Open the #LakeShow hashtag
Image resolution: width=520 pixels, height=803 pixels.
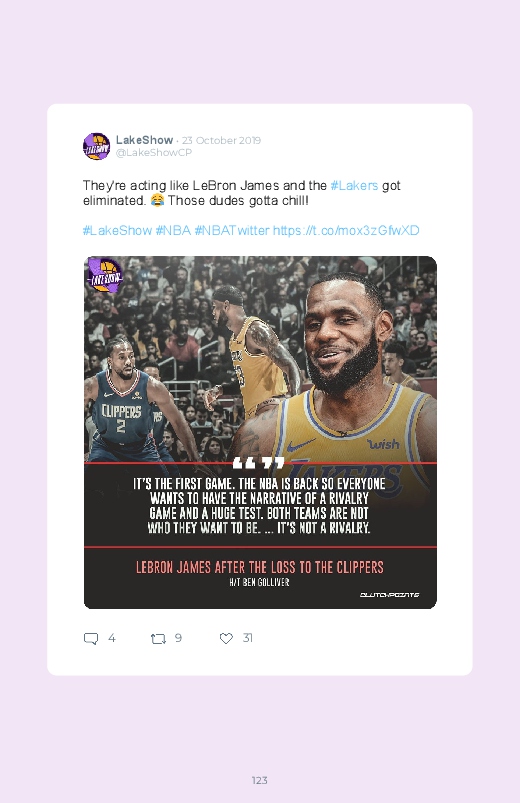pyautogui.click(x=117, y=230)
